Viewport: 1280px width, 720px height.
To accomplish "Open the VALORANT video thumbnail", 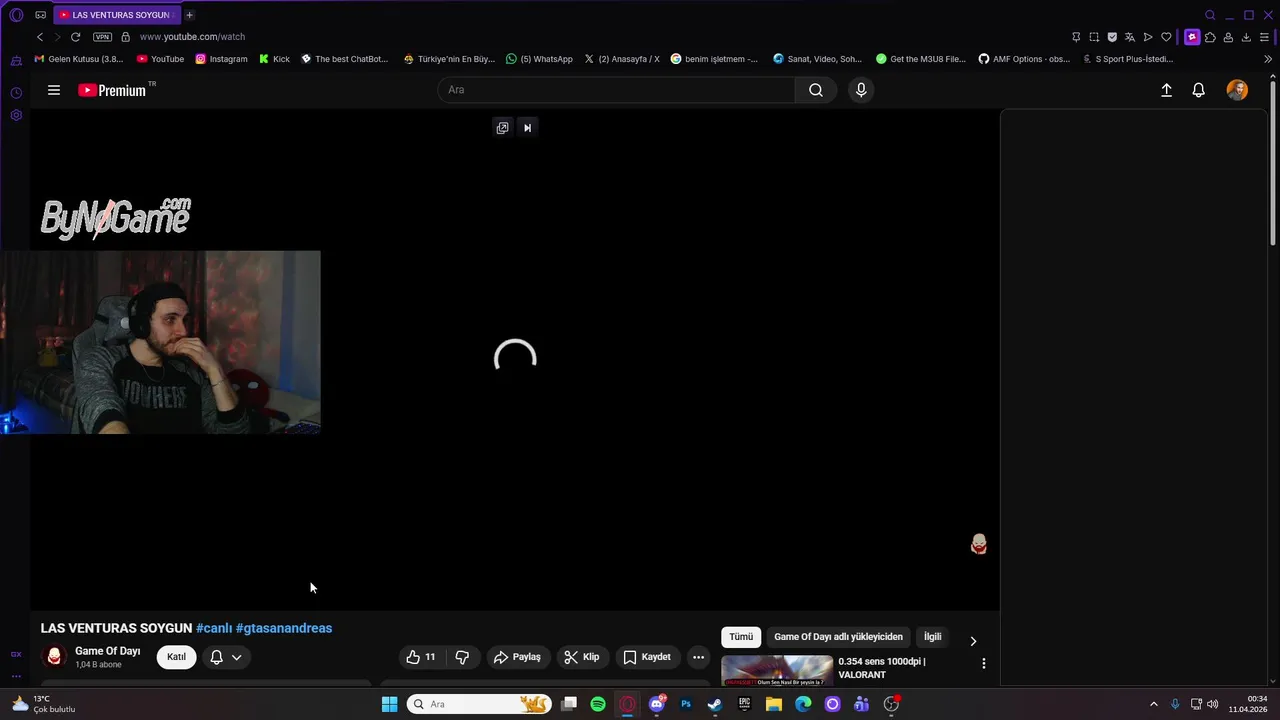I will (x=777, y=671).
